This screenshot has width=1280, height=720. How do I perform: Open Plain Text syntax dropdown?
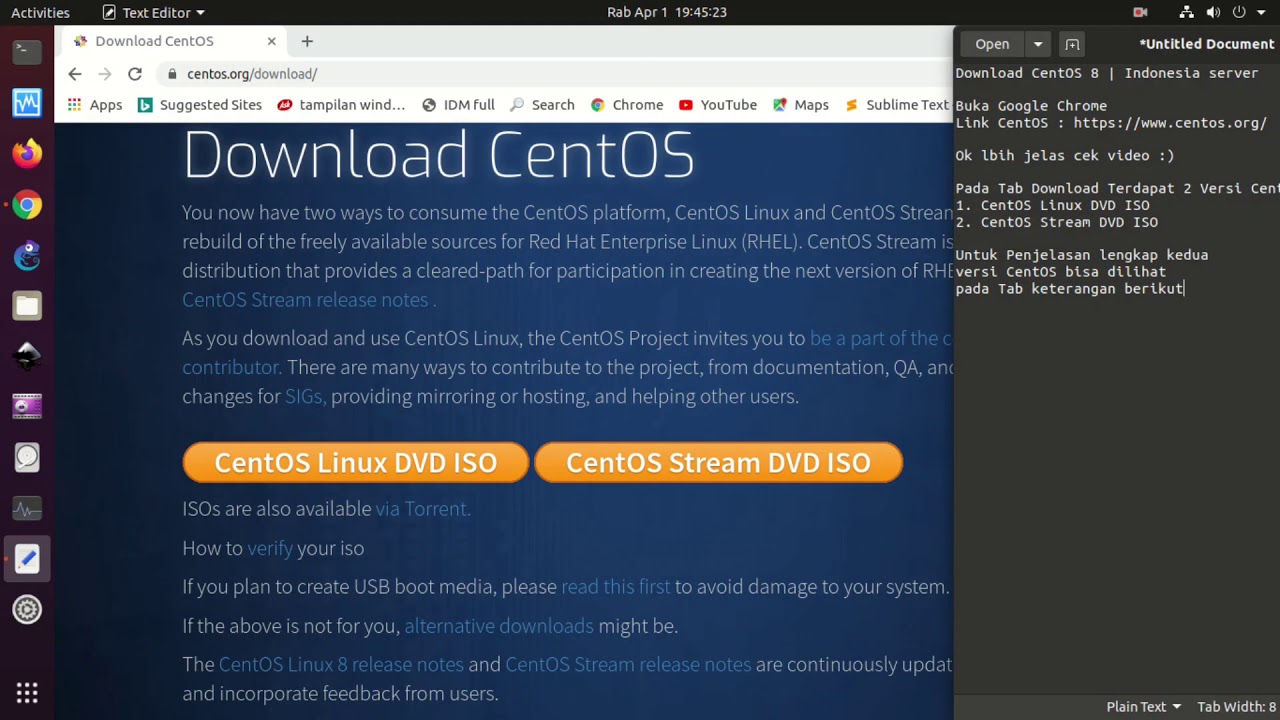tap(1144, 707)
